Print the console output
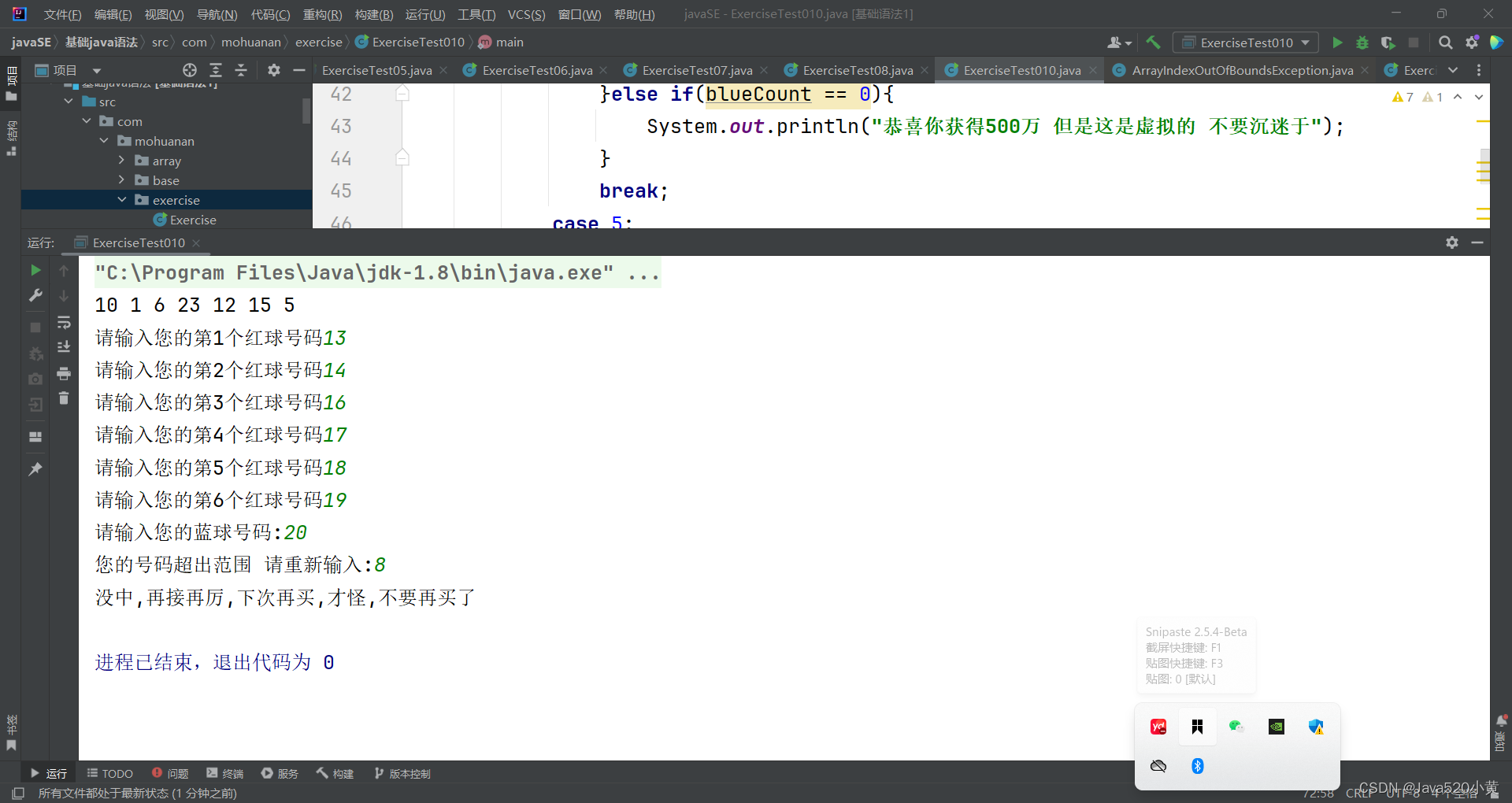The width and height of the screenshot is (1512, 803). pyautogui.click(x=64, y=373)
